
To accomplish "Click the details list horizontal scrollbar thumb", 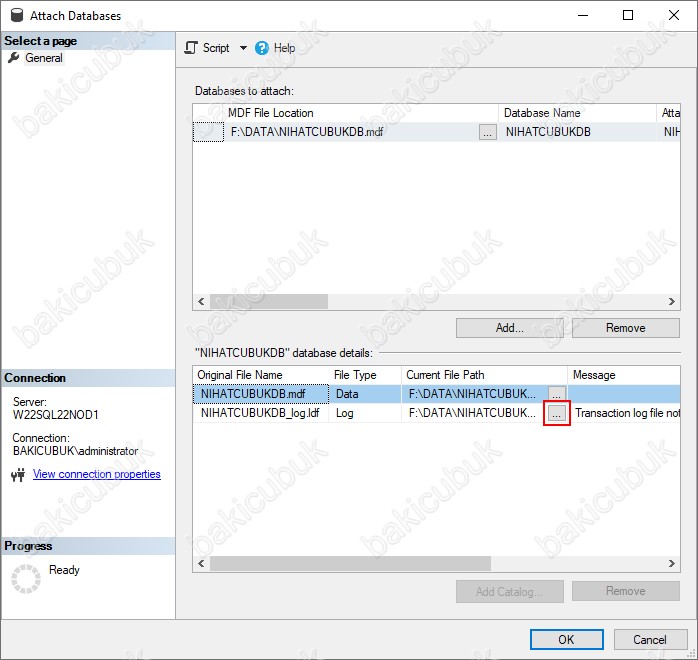I will [x=350, y=563].
